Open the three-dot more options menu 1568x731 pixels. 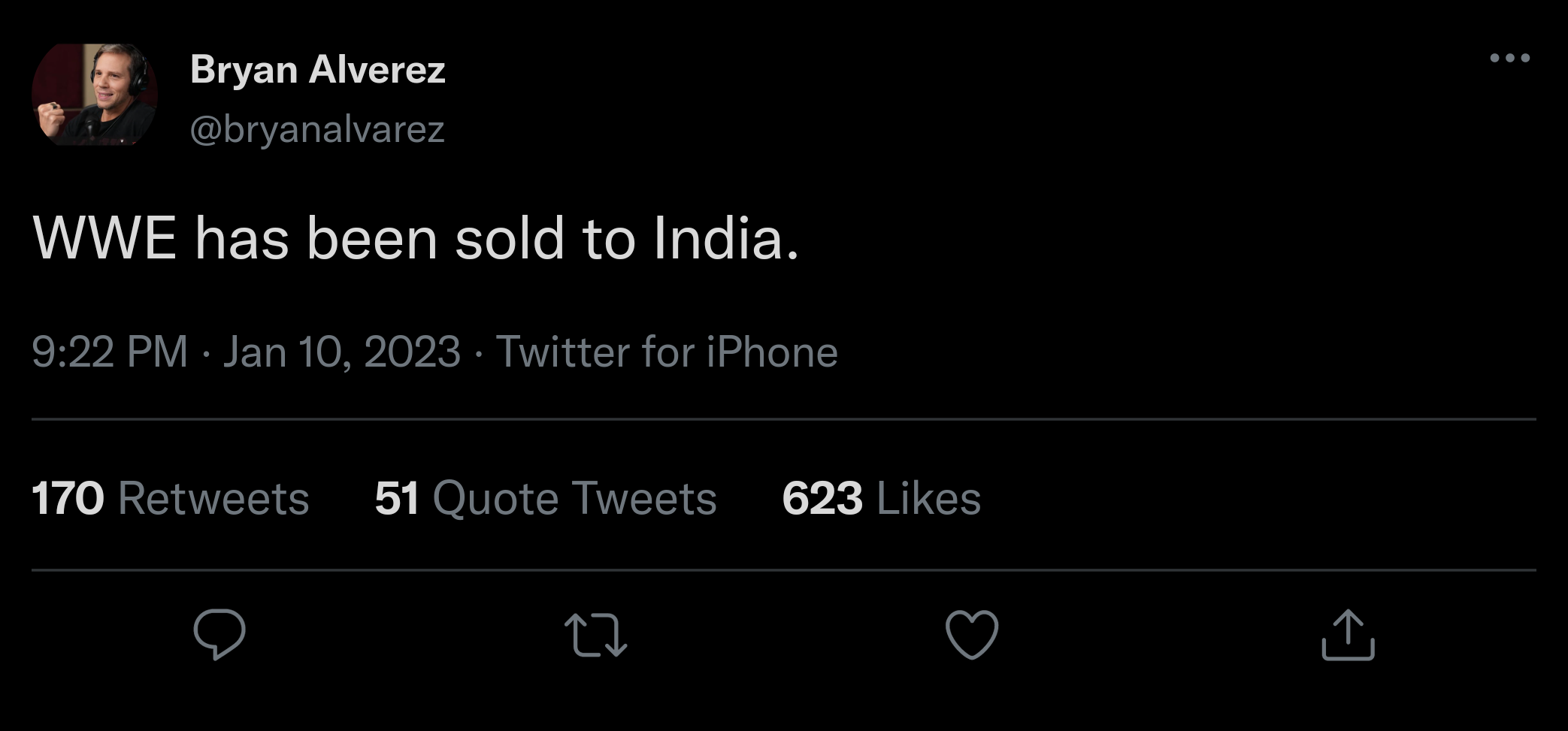[1509, 58]
